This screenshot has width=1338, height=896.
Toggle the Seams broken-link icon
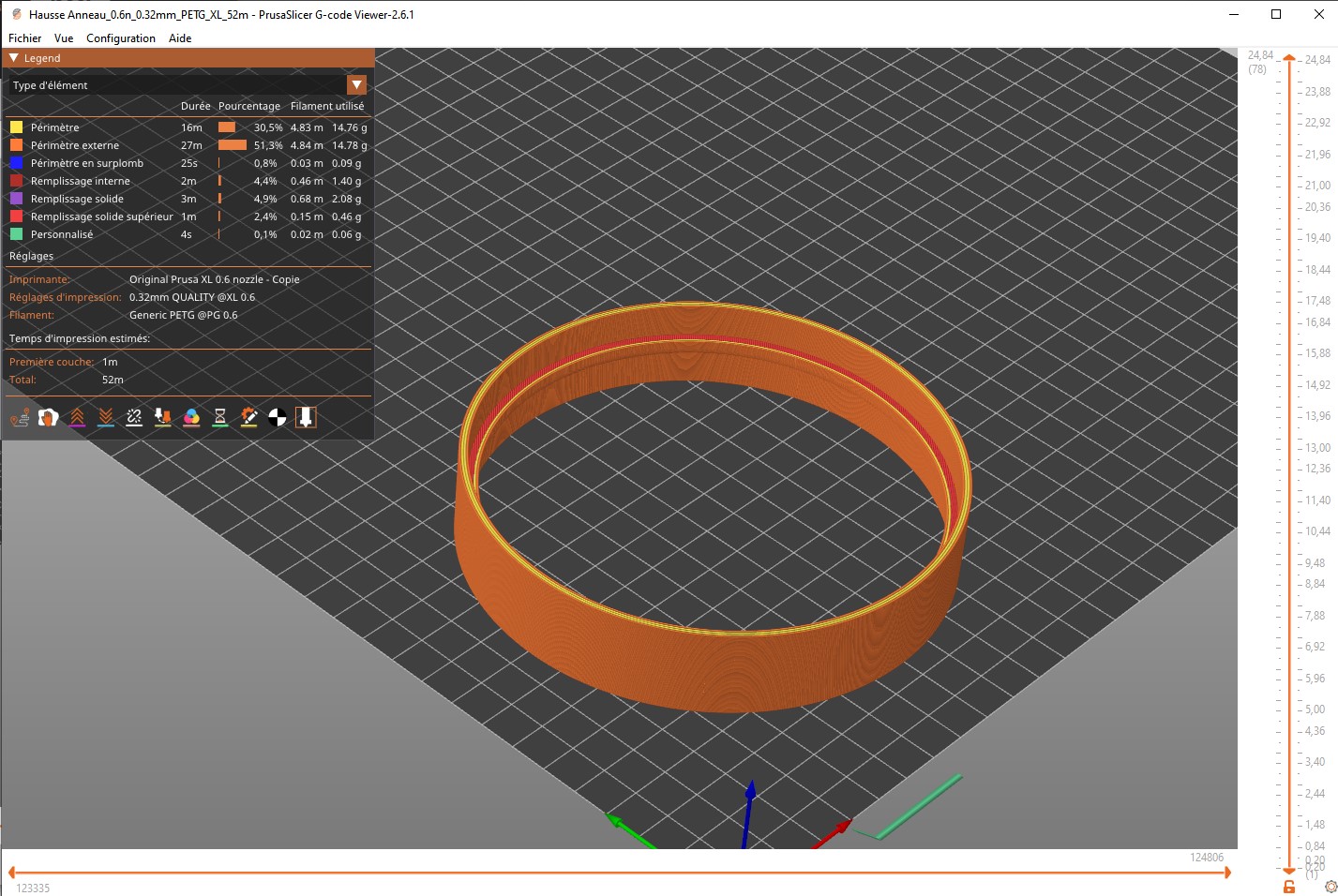[x=134, y=417]
